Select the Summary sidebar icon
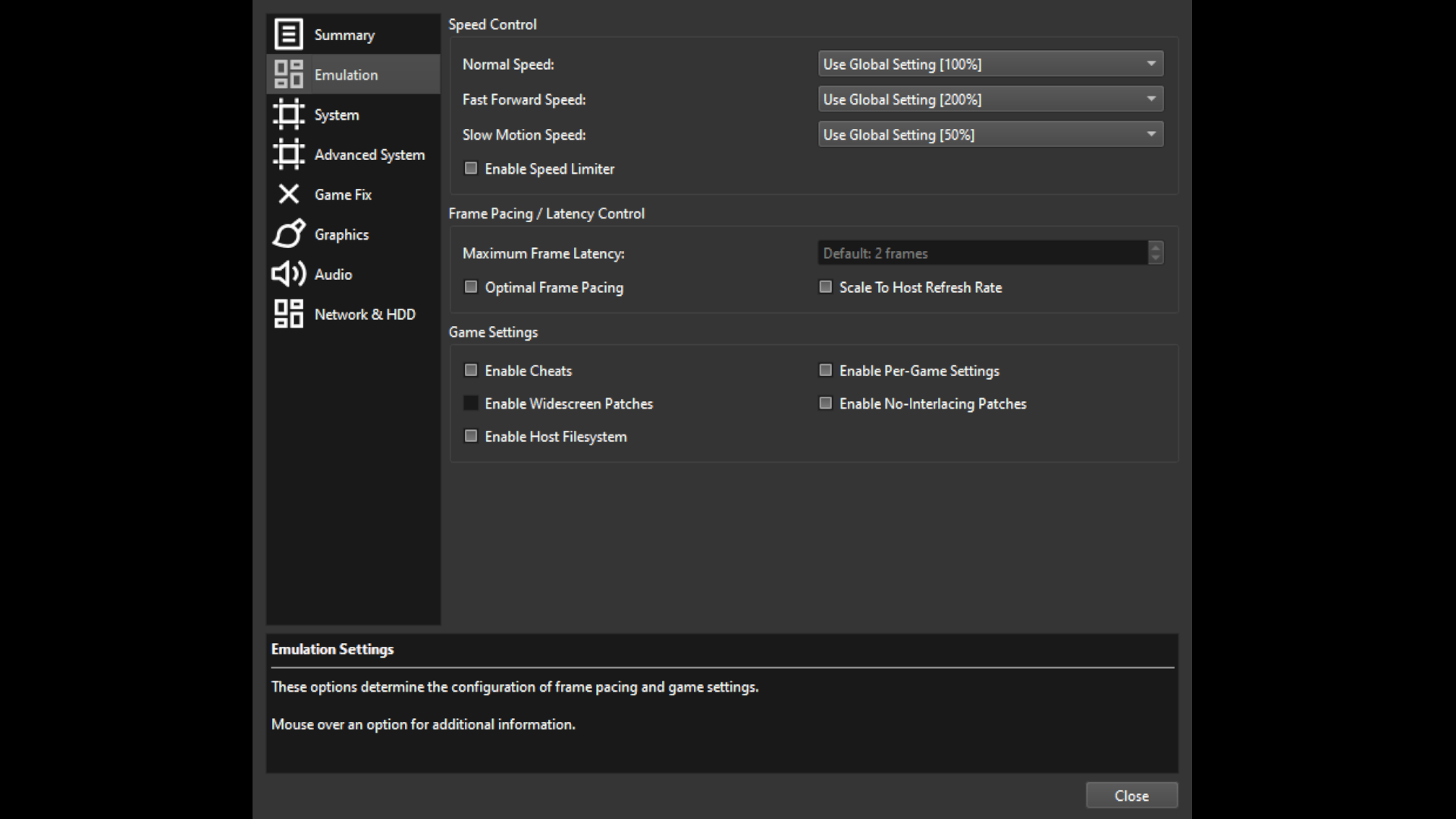 pyautogui.click(x=288, y=33)
